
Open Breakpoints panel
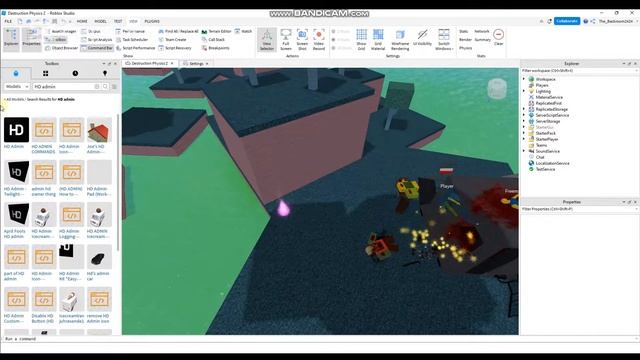tap(216, 48)
